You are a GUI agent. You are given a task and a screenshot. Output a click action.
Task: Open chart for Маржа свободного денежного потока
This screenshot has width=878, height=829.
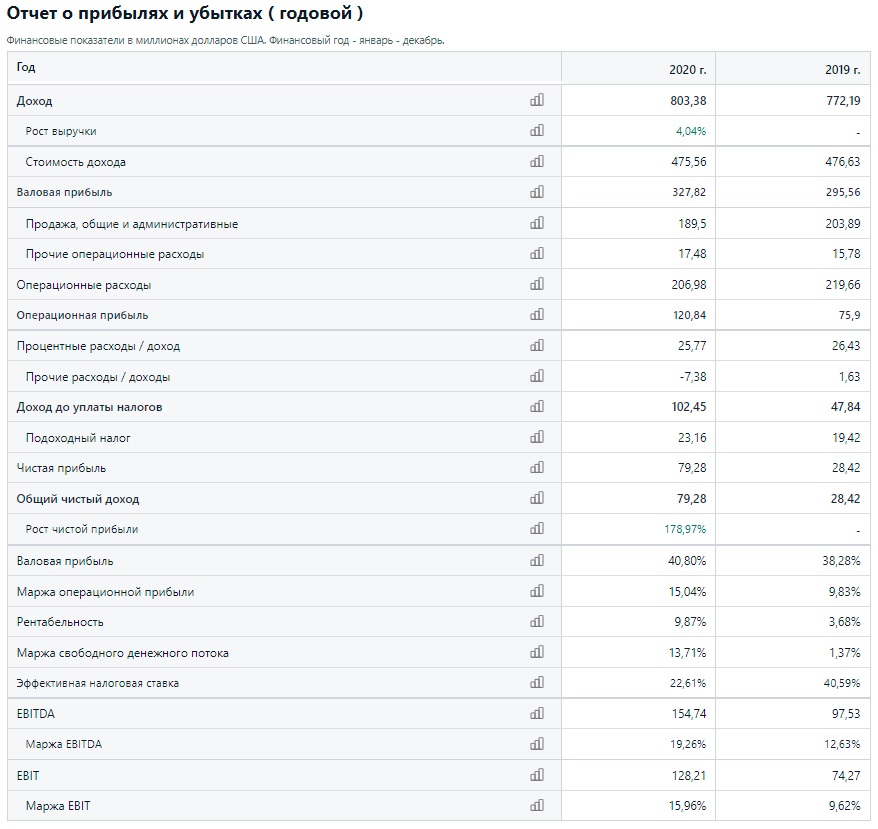coord(537,652)
